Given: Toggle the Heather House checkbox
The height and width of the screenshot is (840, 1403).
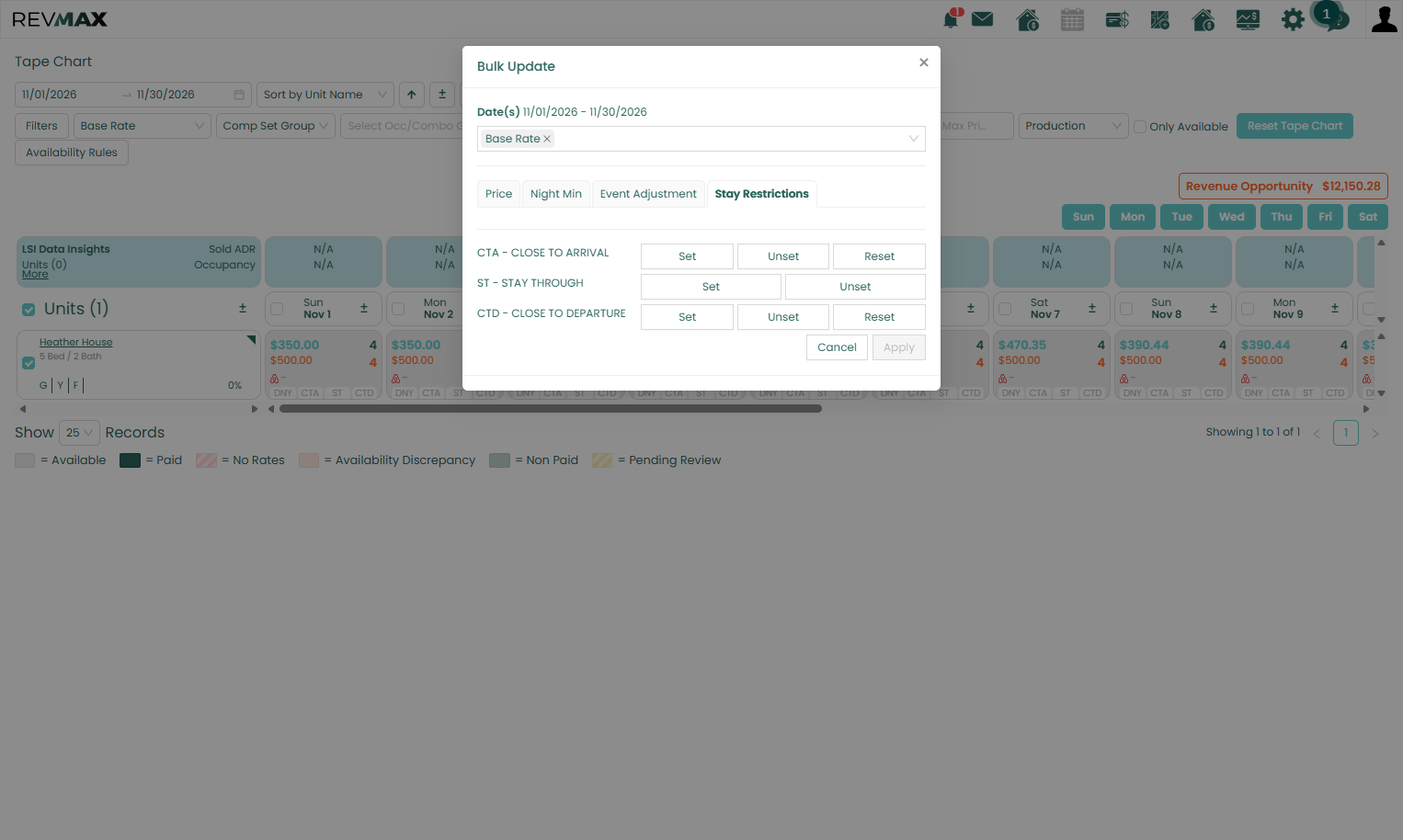Looking at the screenshot, I should 29,363.
